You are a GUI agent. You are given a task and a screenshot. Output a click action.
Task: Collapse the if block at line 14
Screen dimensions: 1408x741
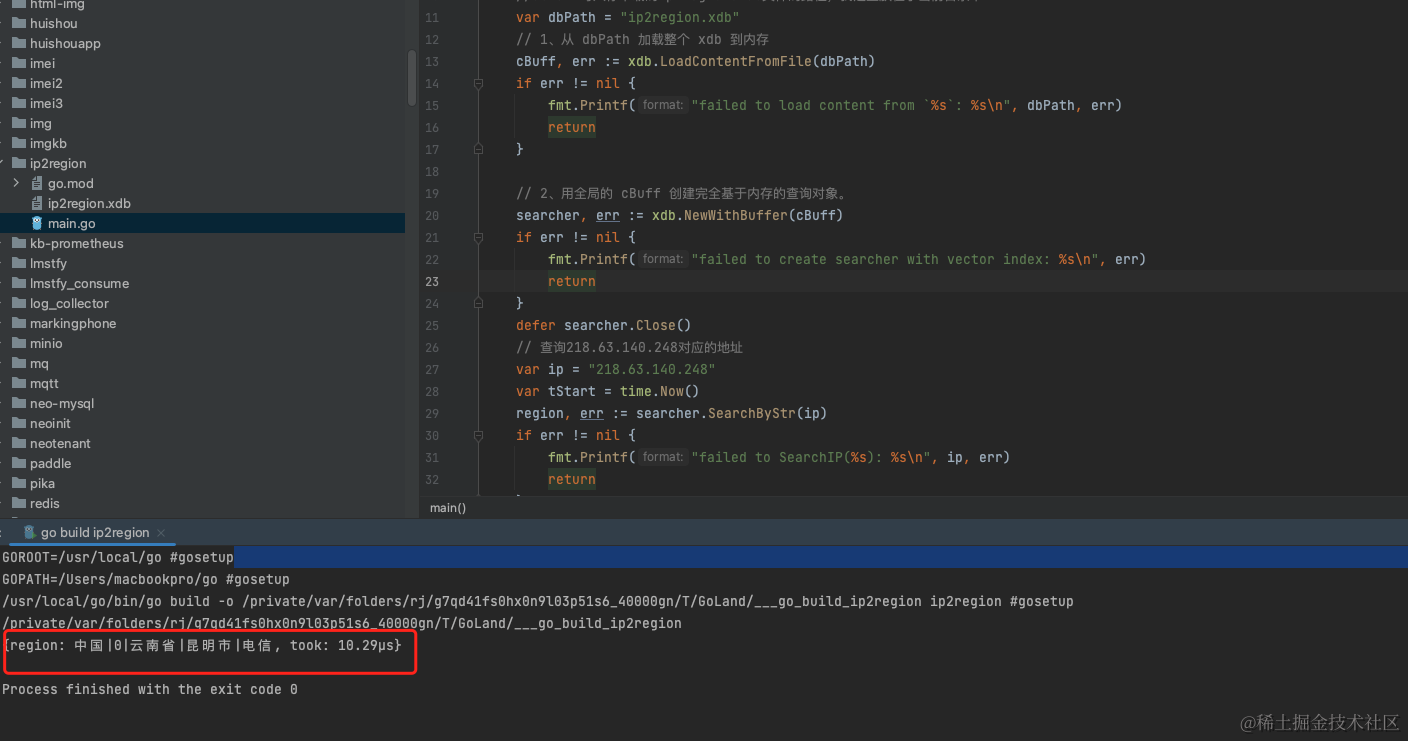tap(478, 84)
